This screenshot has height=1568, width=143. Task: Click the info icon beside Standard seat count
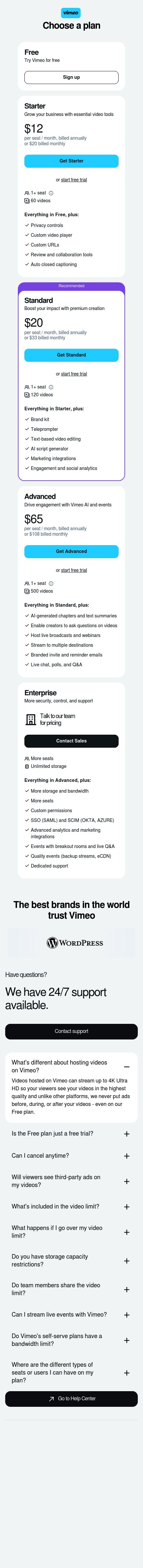pyautogui.click(x=51, y=387)
